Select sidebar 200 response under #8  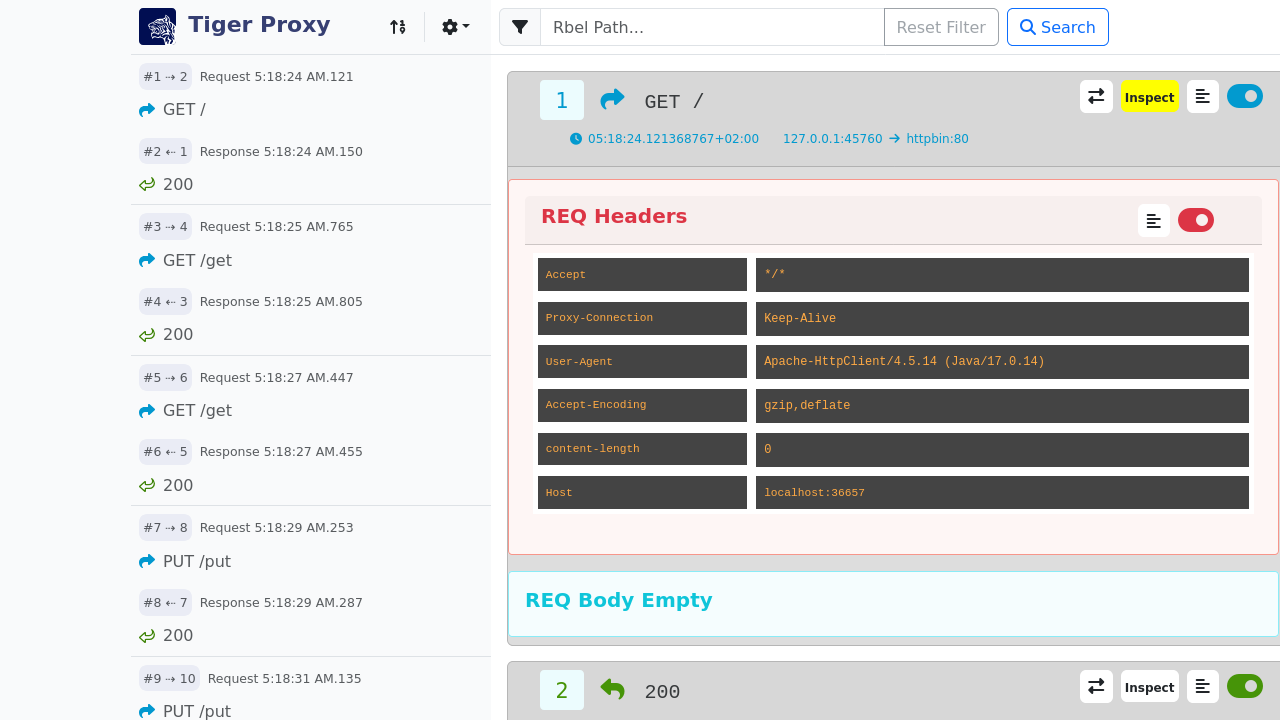coord(178,636)
